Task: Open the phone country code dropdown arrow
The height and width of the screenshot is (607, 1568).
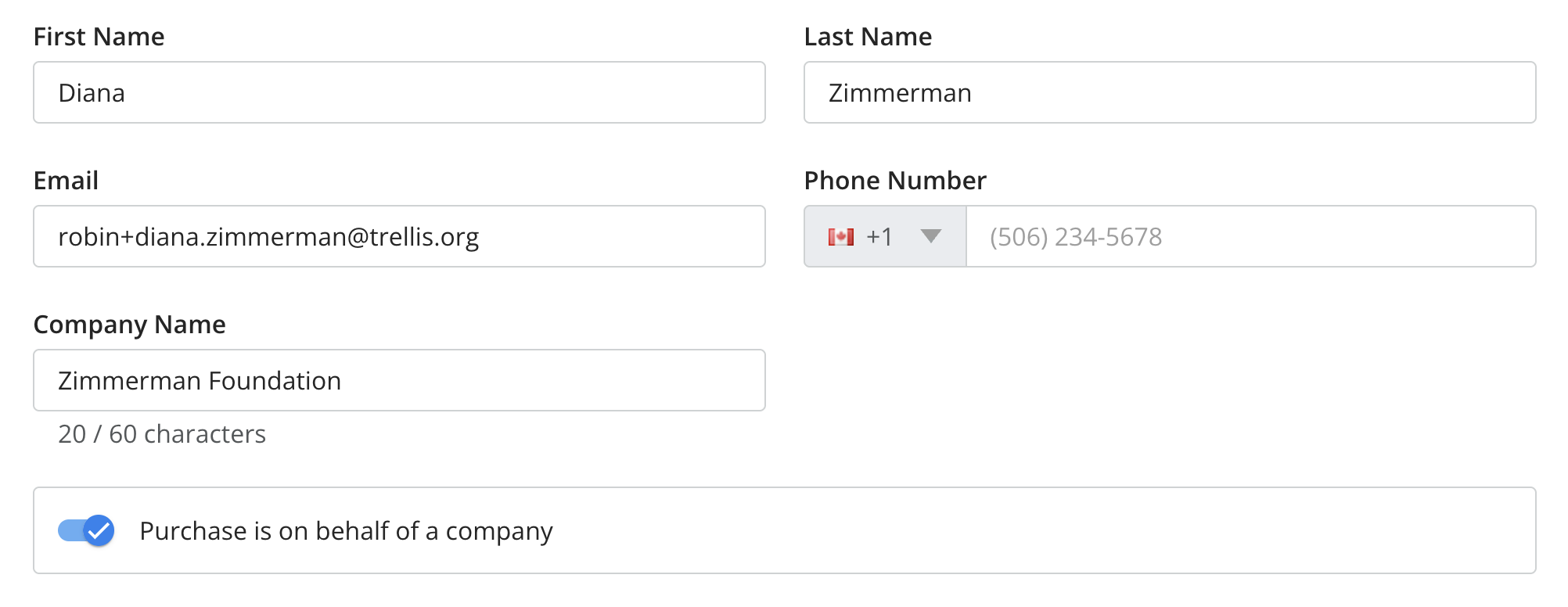Action: [x=930, y=236]
